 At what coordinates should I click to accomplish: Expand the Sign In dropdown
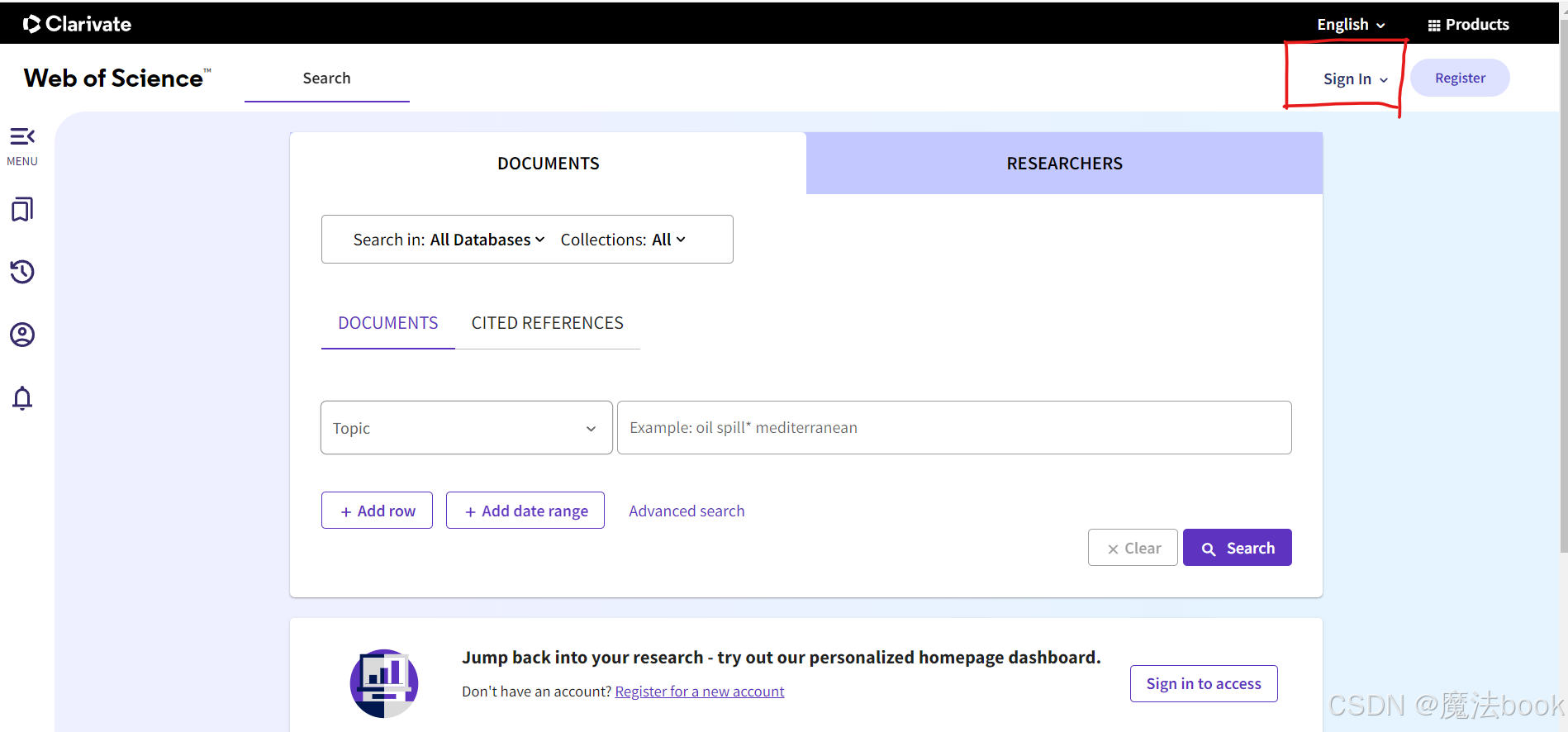pos(1355,79)
